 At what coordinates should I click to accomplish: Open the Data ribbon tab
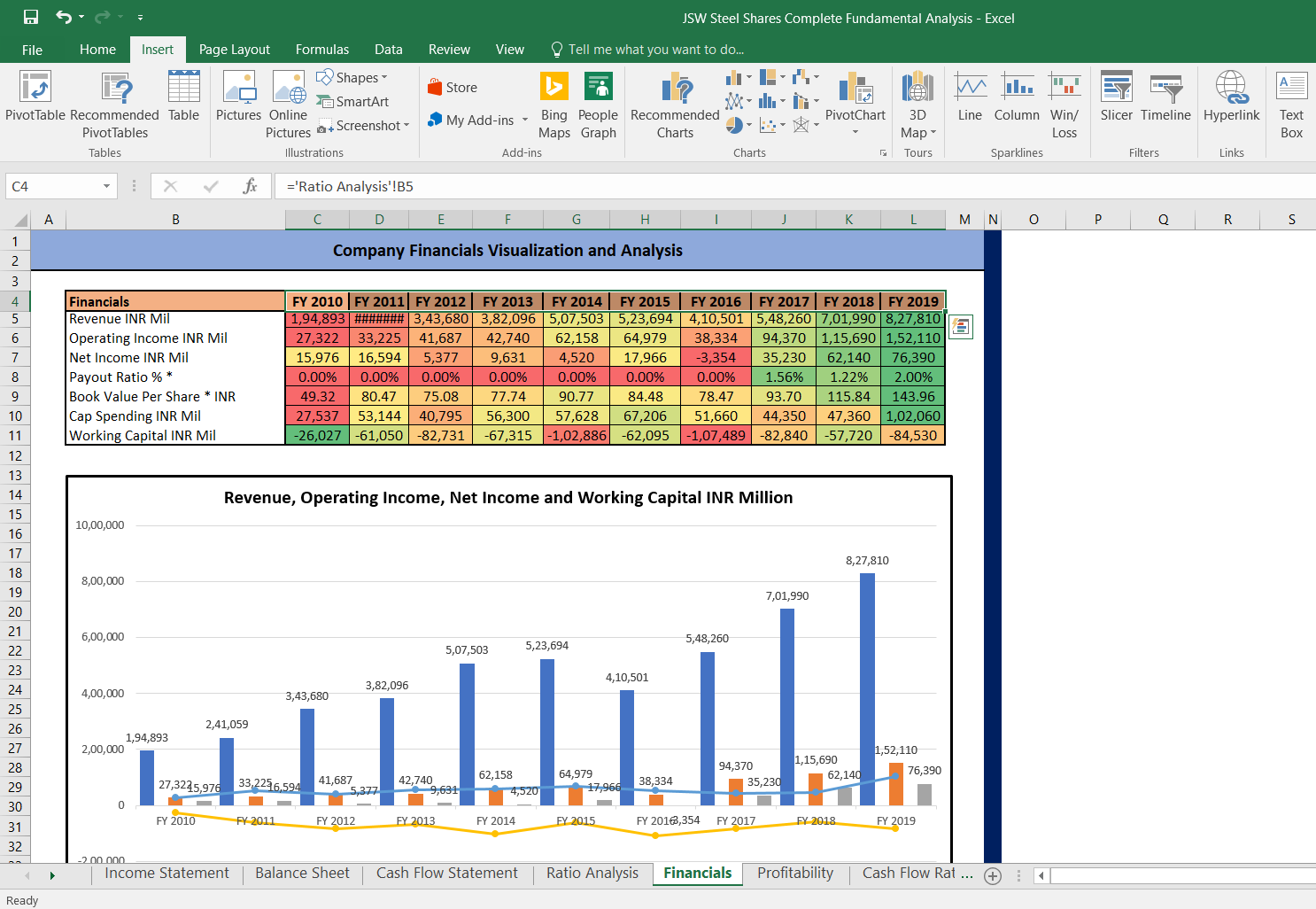point(389,50)
